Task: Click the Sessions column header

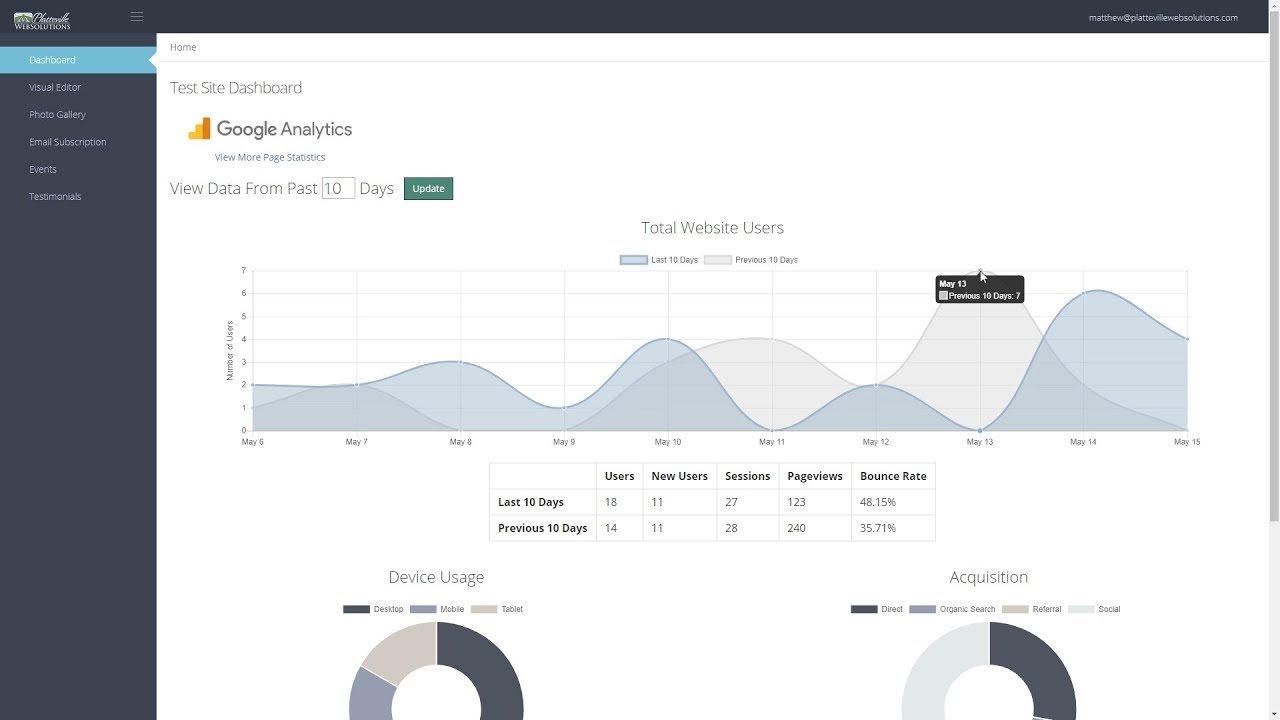Action: pyautogui.click(x=747, y=476)
